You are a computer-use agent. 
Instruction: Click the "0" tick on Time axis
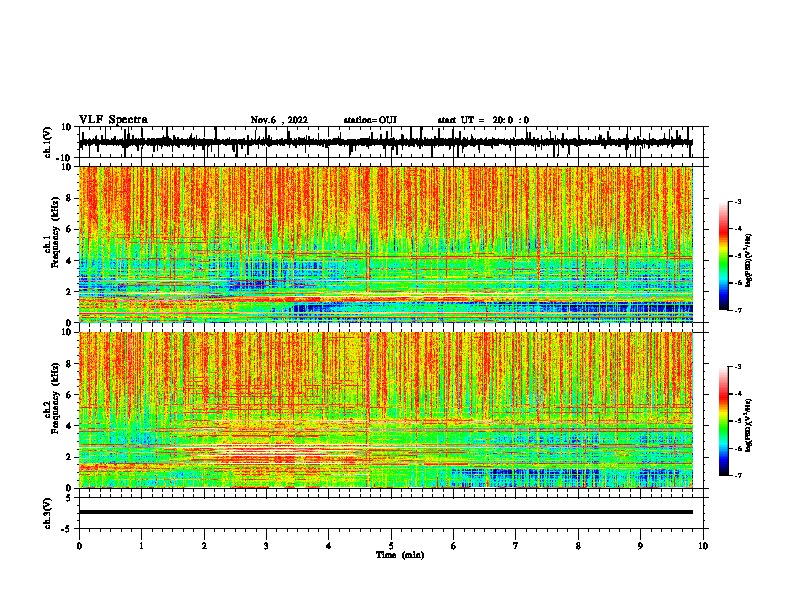[79, 546]
